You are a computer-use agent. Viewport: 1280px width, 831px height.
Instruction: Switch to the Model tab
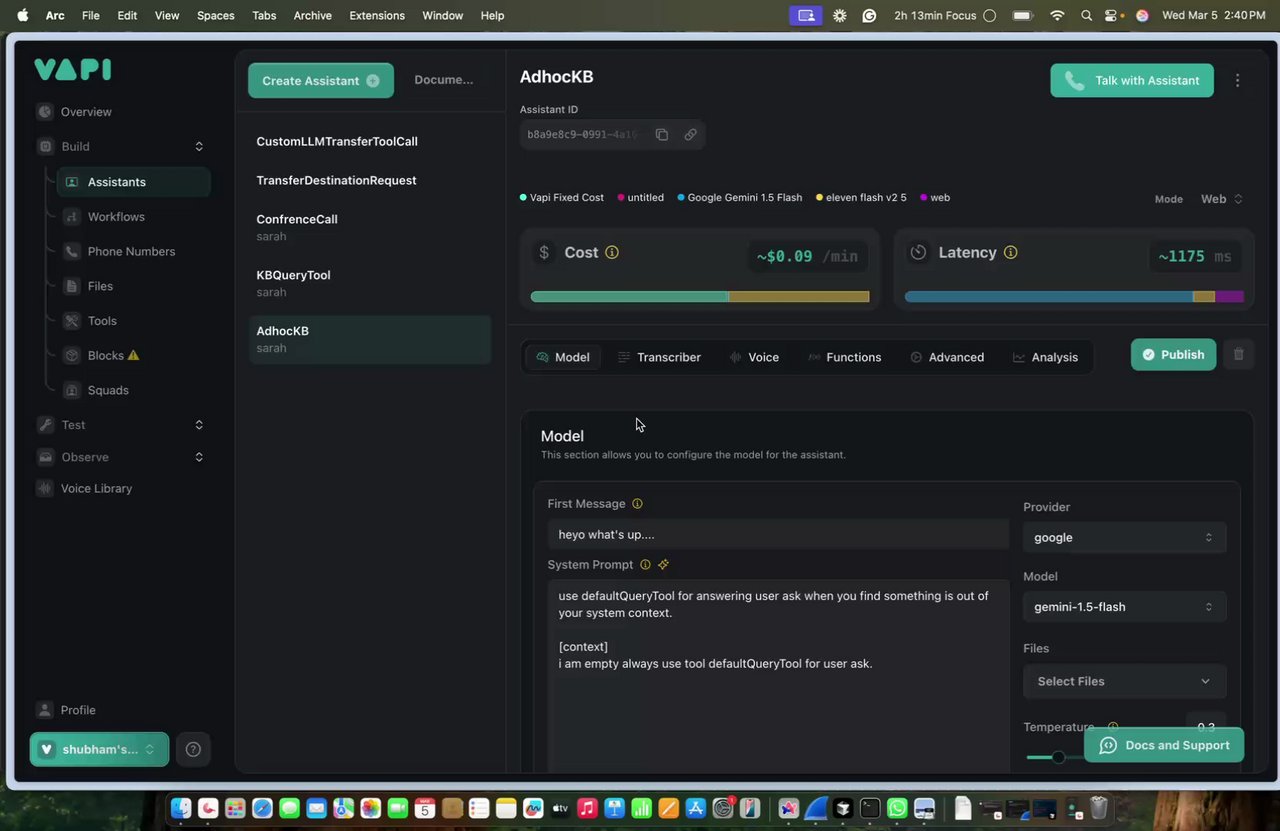tap(563, 357)
